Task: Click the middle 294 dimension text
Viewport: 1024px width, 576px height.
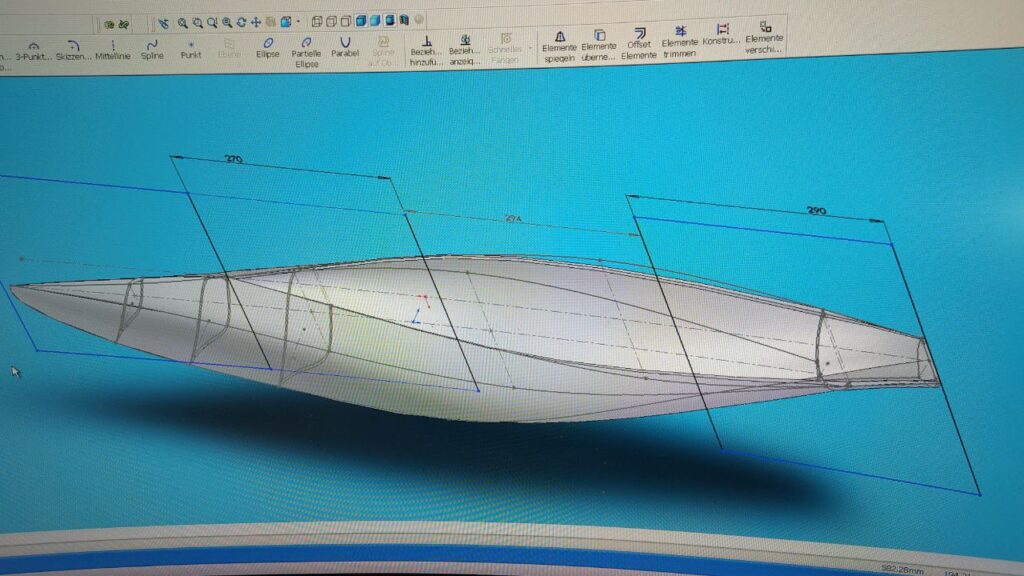Action: click(514, 219)
